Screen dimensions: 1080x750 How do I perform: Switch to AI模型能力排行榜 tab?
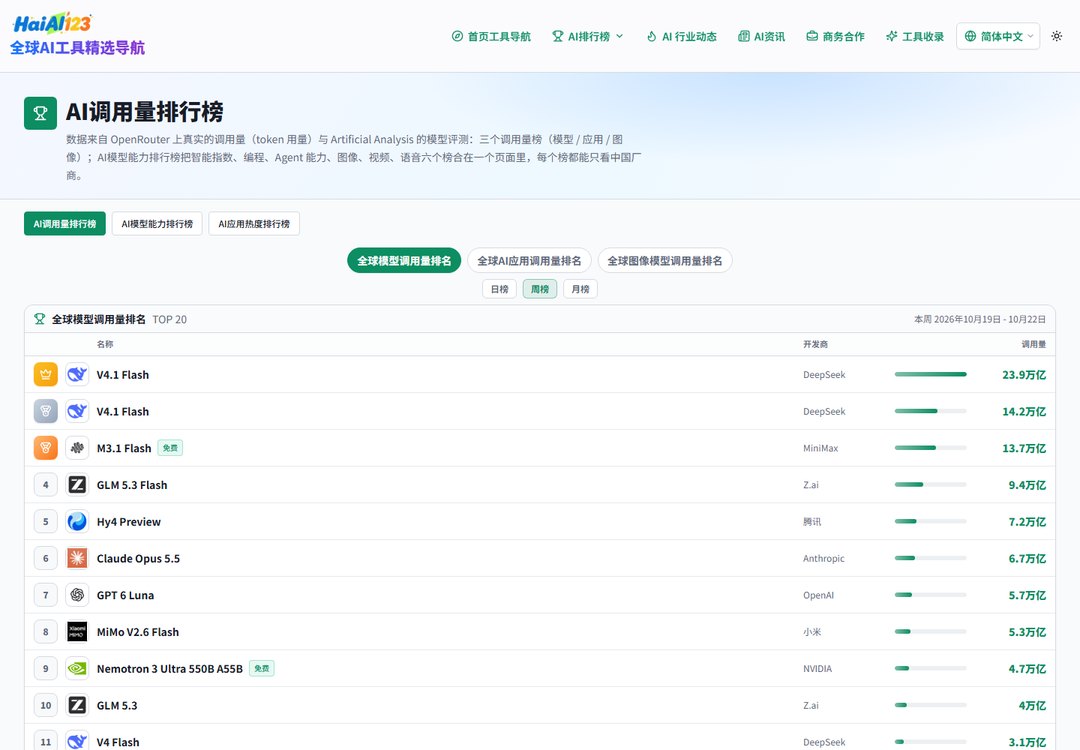(157, 223)
